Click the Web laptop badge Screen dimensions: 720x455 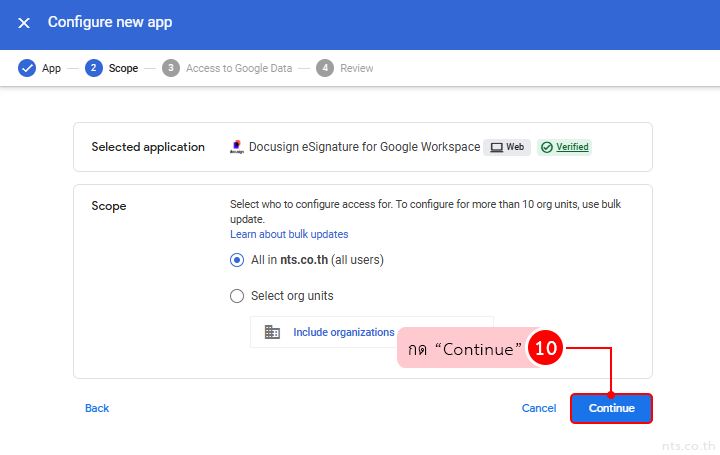pyautogui.click(x=507, y=147)
